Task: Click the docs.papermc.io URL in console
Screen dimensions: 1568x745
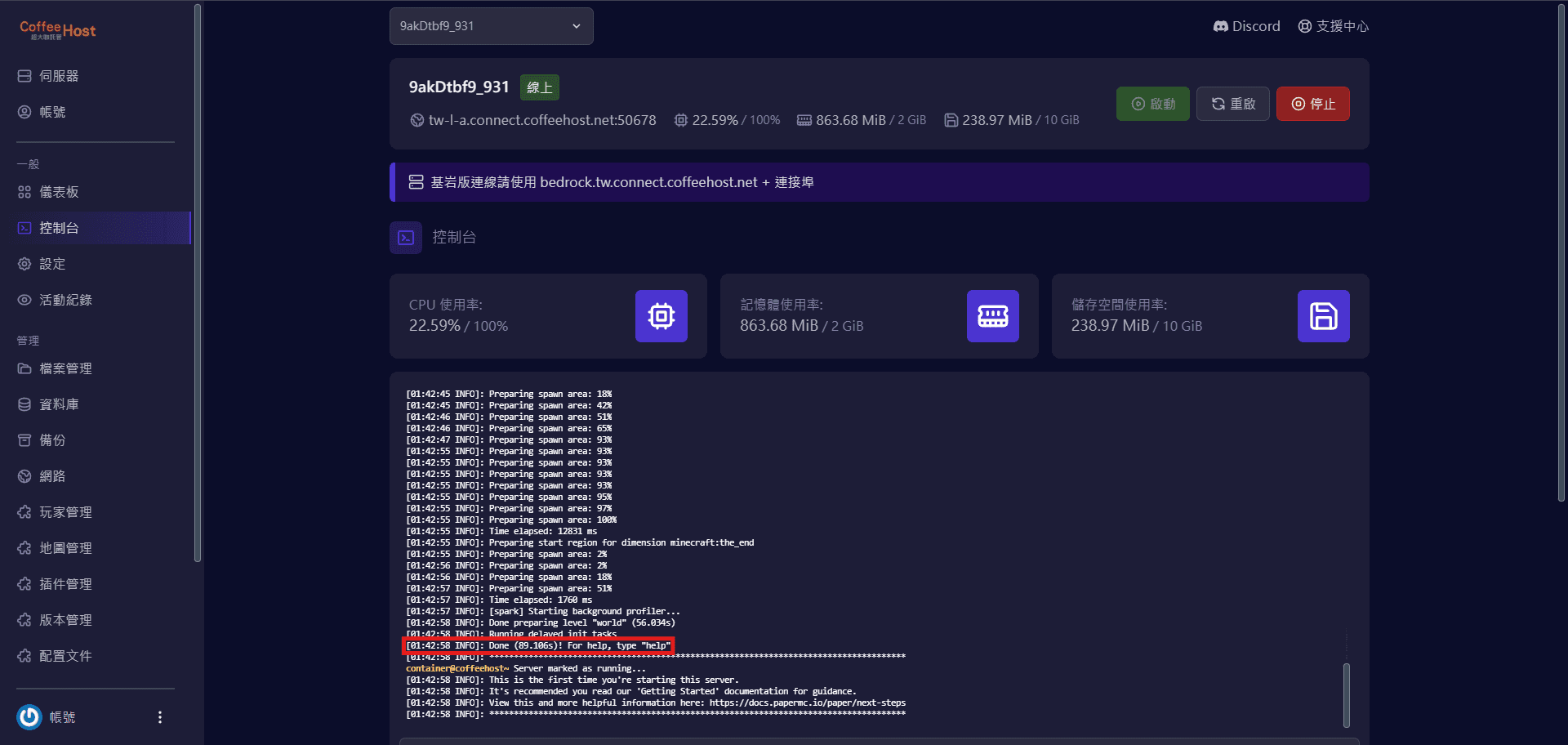Action: click(808, 703)
